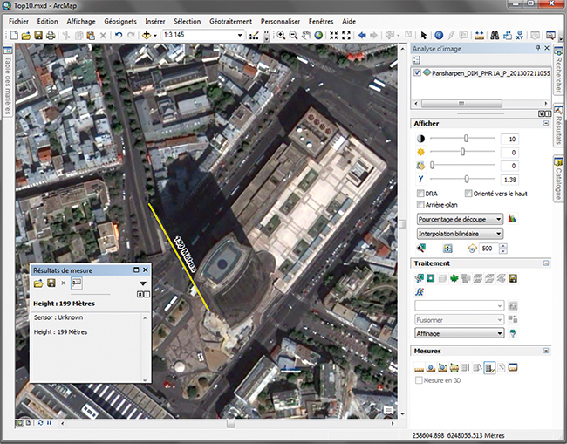Pin the Analyse d'image panel
This screenshot has height=444, width=567.
click(538, 48)
